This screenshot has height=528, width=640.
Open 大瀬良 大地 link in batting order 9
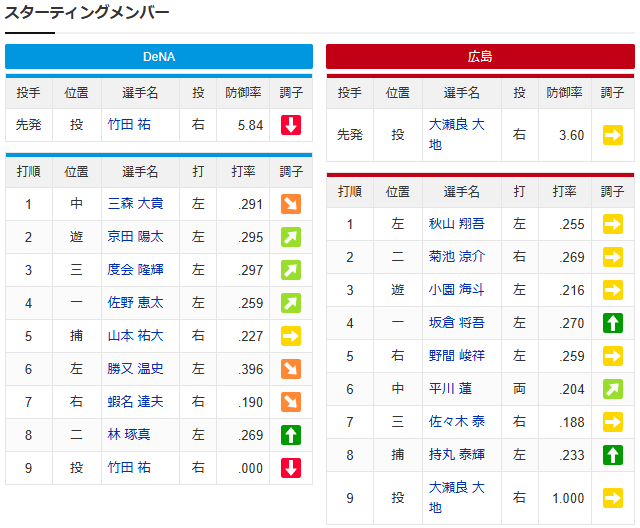coord(456,497)
